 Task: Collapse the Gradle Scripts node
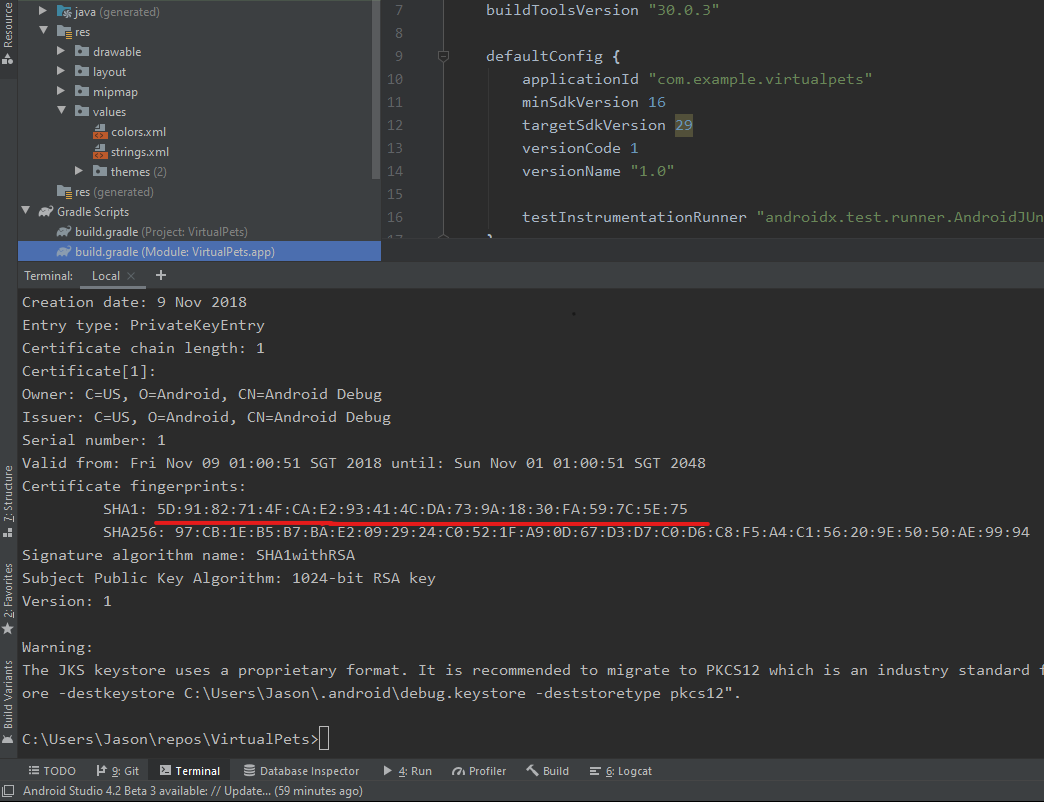click(x=25, y=212)
